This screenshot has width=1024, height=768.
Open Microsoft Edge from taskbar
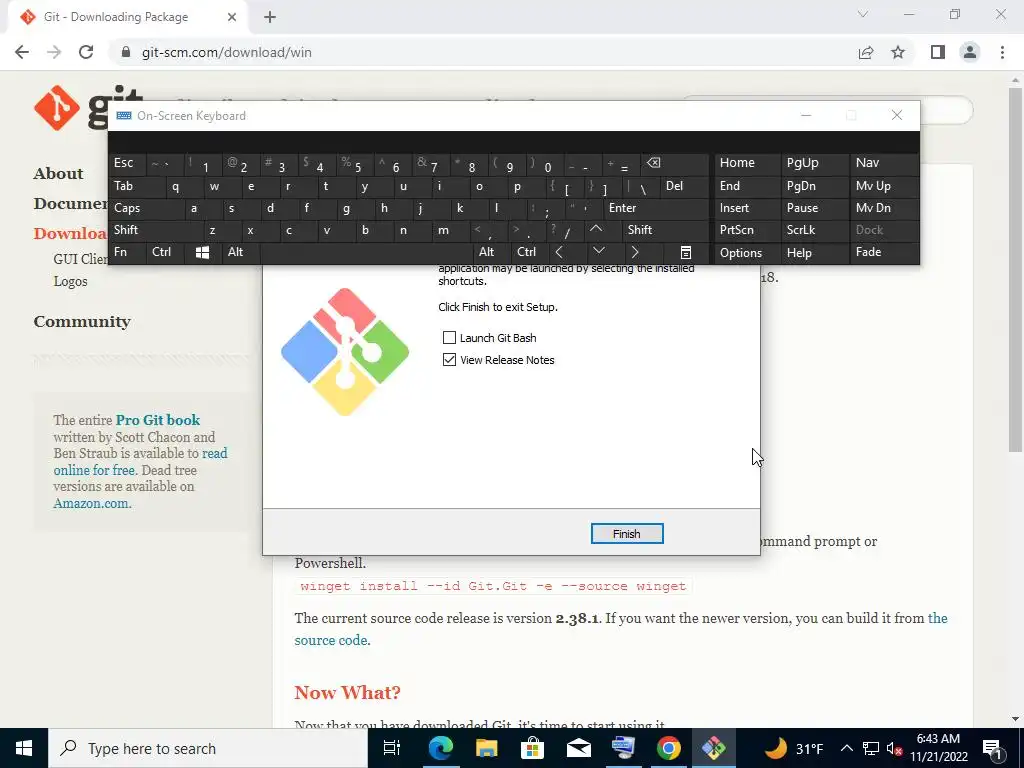tap(441, 748)
